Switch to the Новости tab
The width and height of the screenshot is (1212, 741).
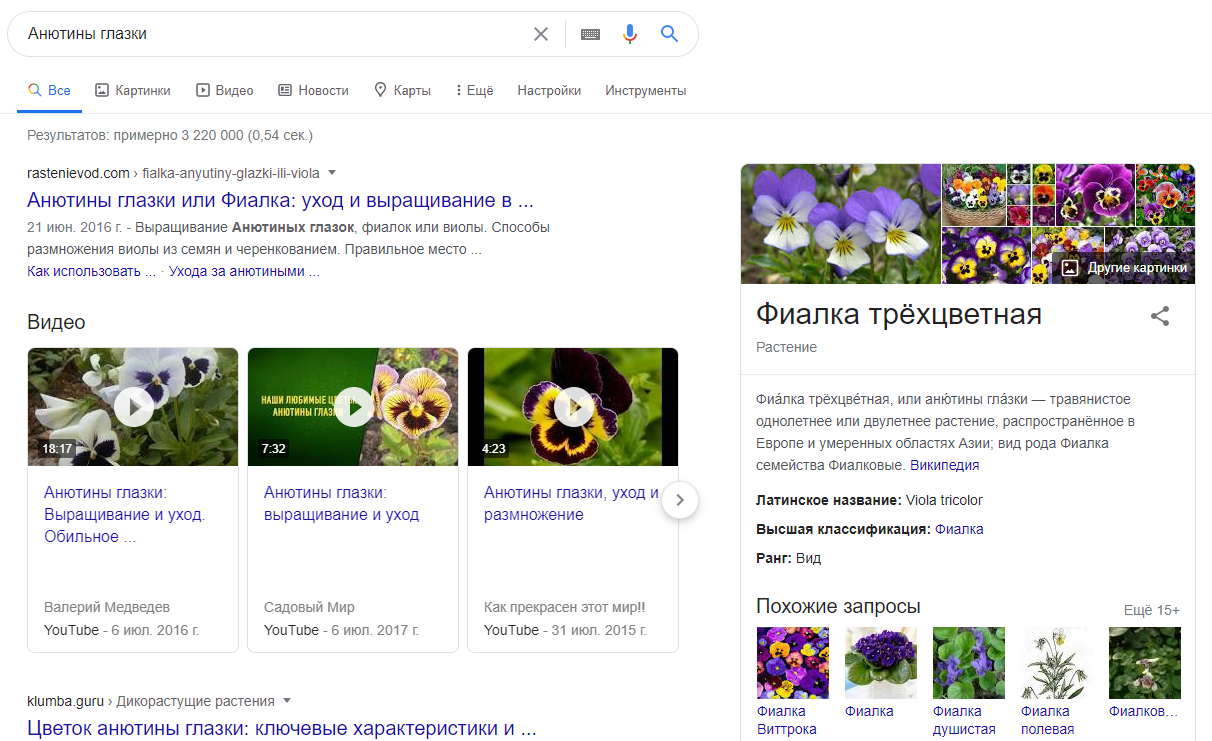coord(313,90)
